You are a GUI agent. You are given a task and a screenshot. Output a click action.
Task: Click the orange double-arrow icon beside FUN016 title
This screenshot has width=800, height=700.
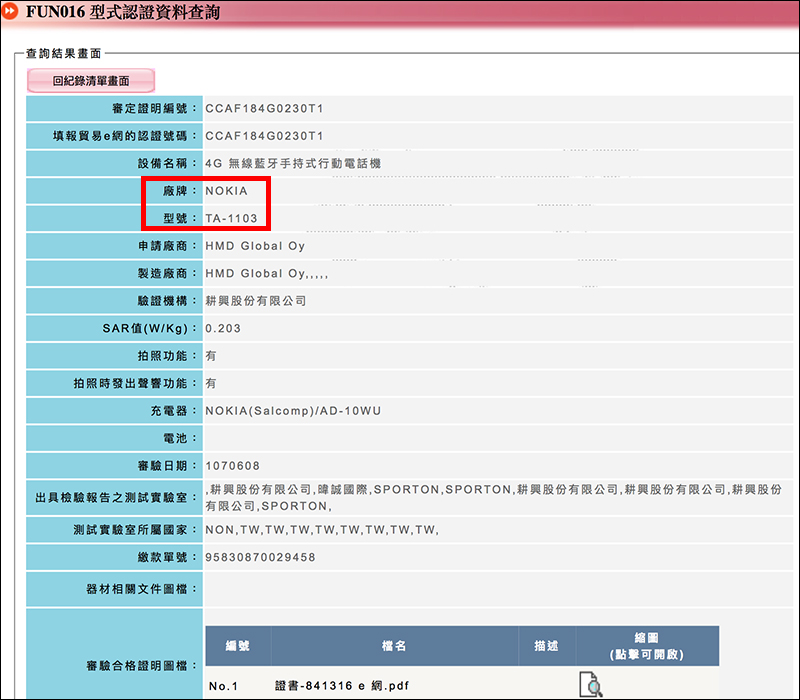tap(10, 11)
